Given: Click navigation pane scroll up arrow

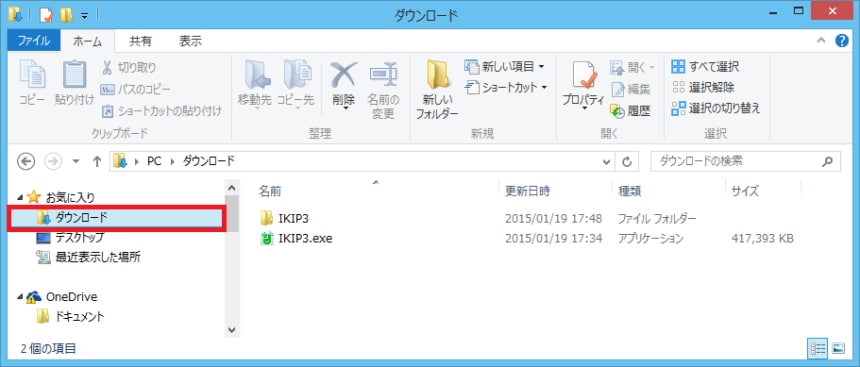Looking at the screenshot, I should (231, 188).
